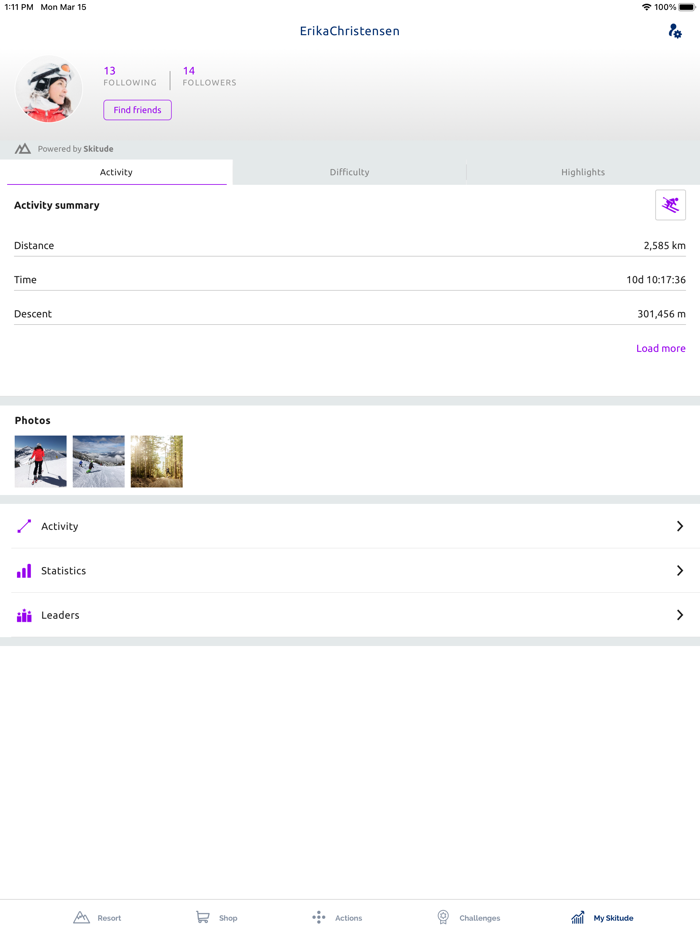700x934 pixels.
Task: Tap the Statistics bar chart icon
Action: [x=24, y=571]
